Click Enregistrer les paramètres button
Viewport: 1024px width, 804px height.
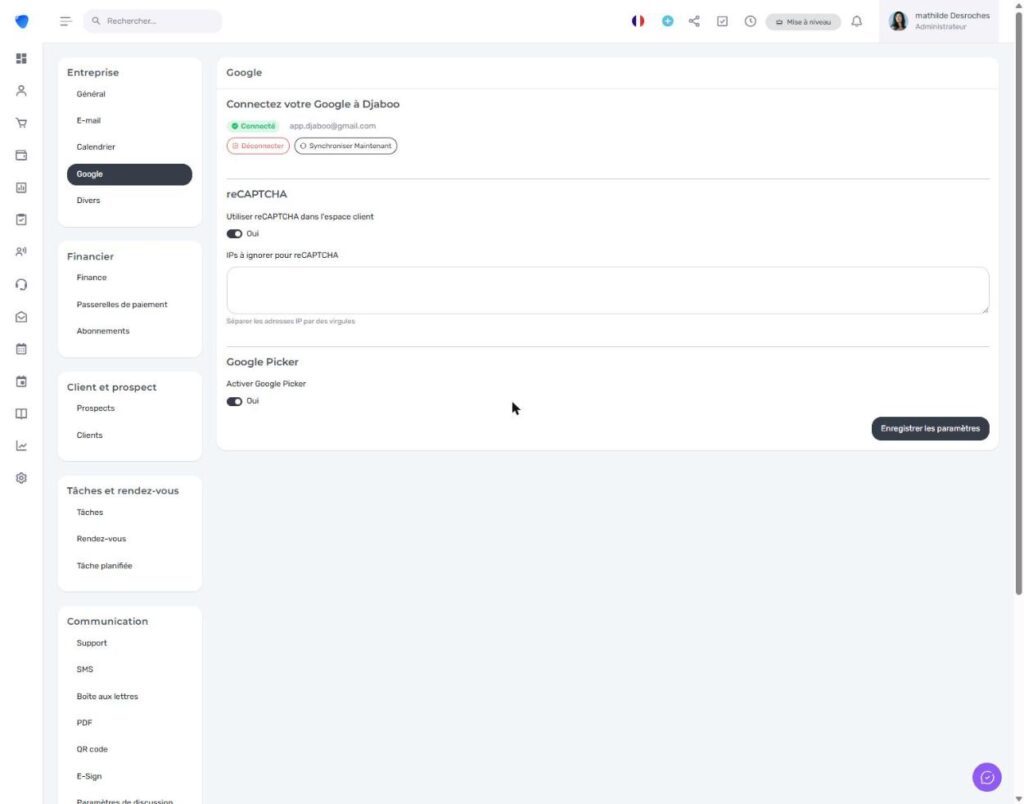930,428
